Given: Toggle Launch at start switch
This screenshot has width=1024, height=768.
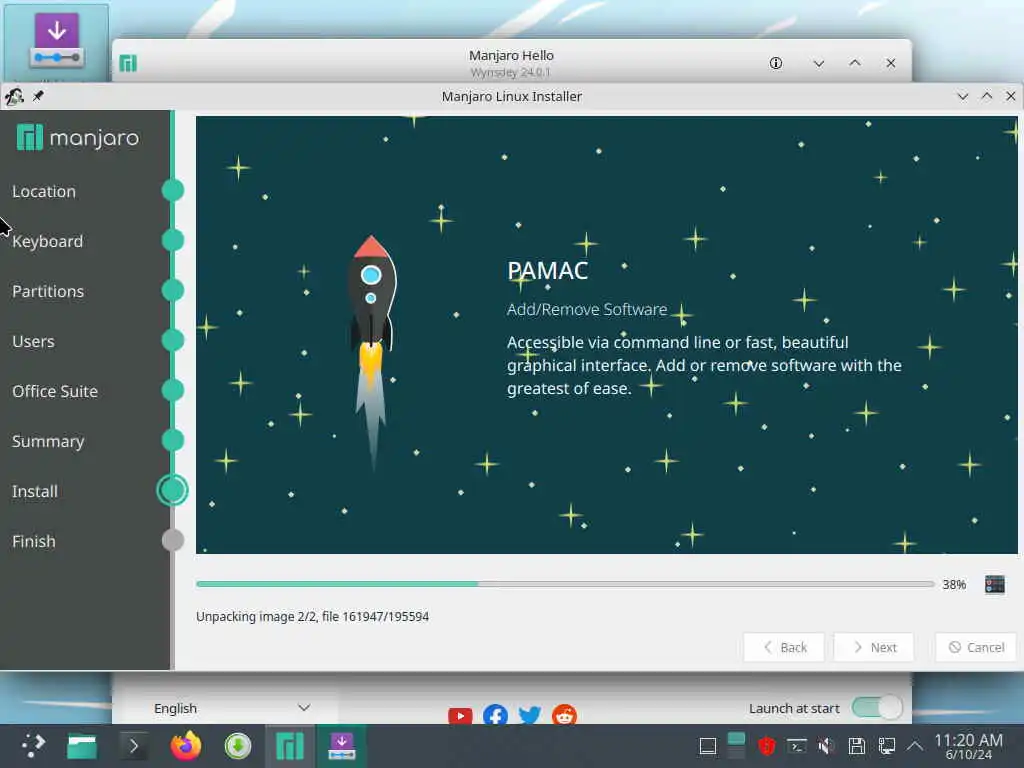Looking at the screenshot, I should coord(877,708).
